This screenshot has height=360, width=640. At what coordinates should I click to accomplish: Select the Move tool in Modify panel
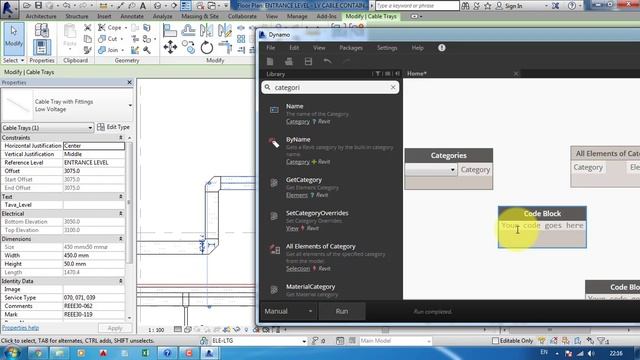[170, 47]
